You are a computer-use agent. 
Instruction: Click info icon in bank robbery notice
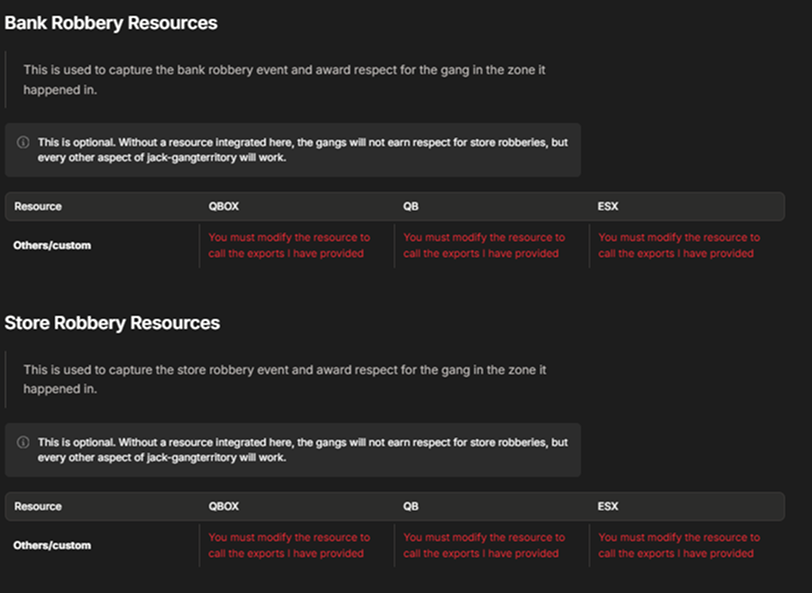(23, 142)
